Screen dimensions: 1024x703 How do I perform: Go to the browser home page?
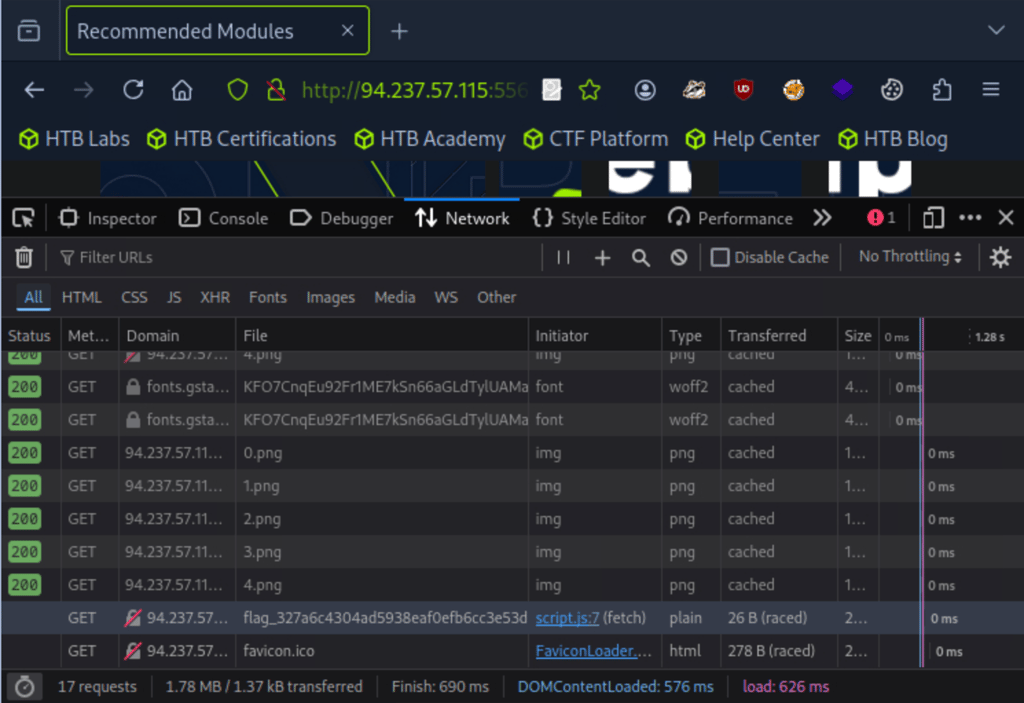click(182, 90)
